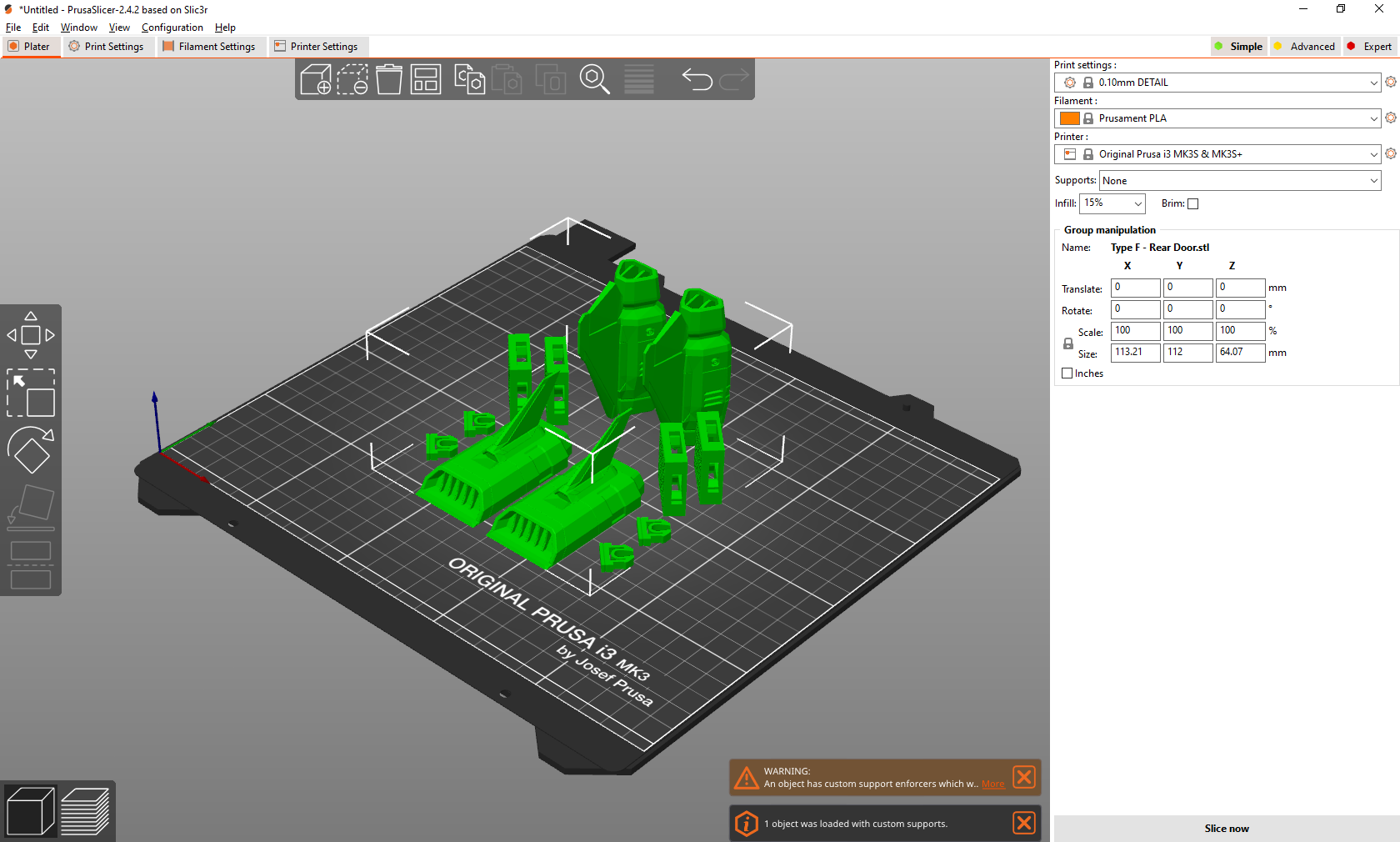Click the Translate Y input field
This screenshot has height=842, width=1400.
click(x=1188, y=288)
